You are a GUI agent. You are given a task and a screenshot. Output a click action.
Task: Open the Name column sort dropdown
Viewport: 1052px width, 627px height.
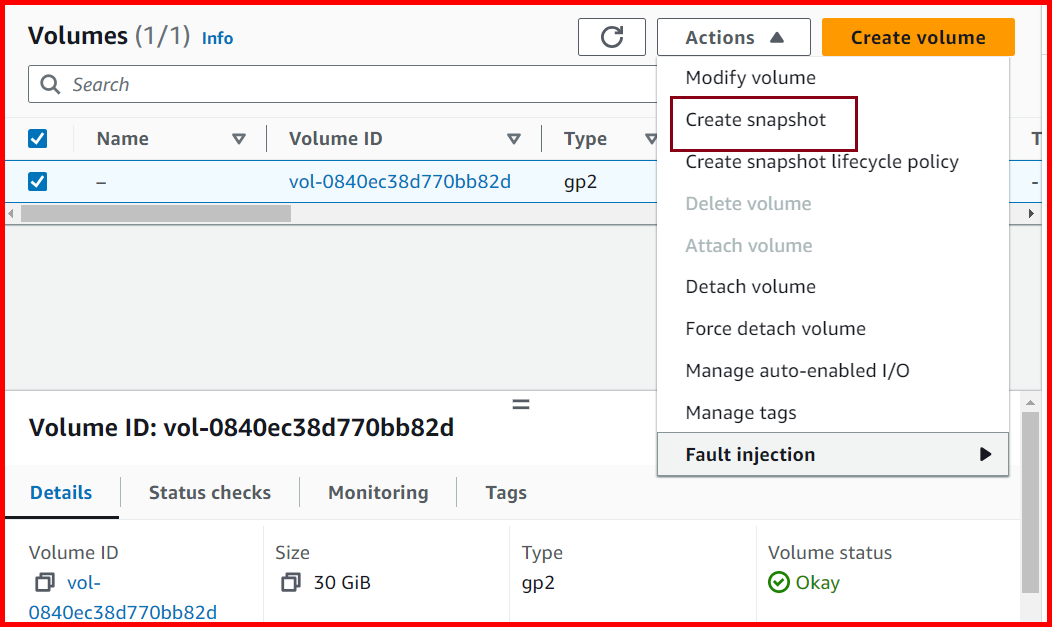coord(241,138)
